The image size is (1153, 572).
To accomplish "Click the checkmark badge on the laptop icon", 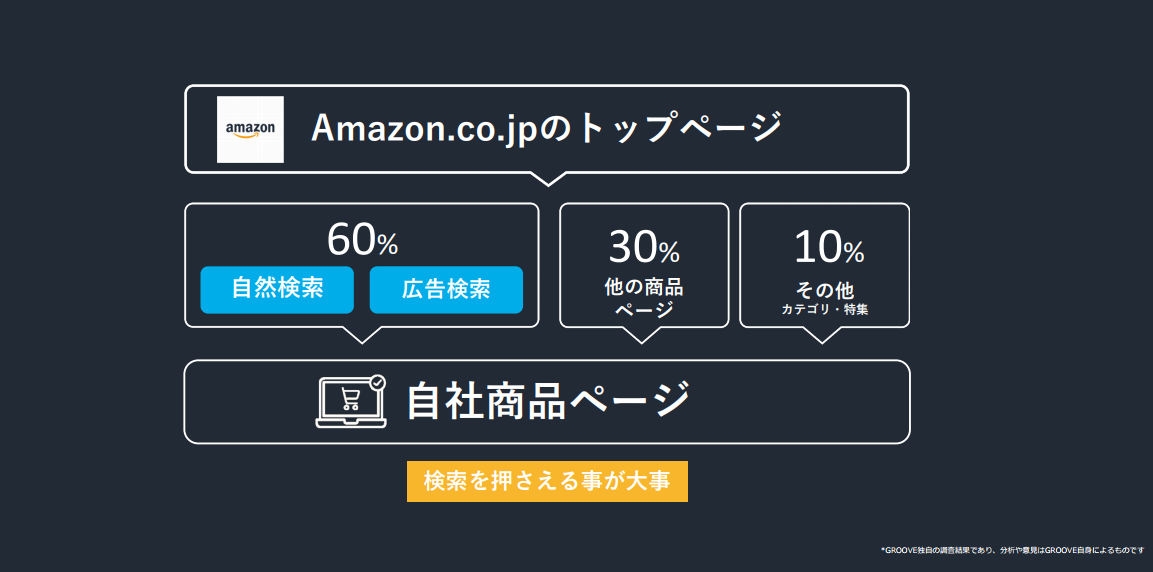I will click(377, 382).
